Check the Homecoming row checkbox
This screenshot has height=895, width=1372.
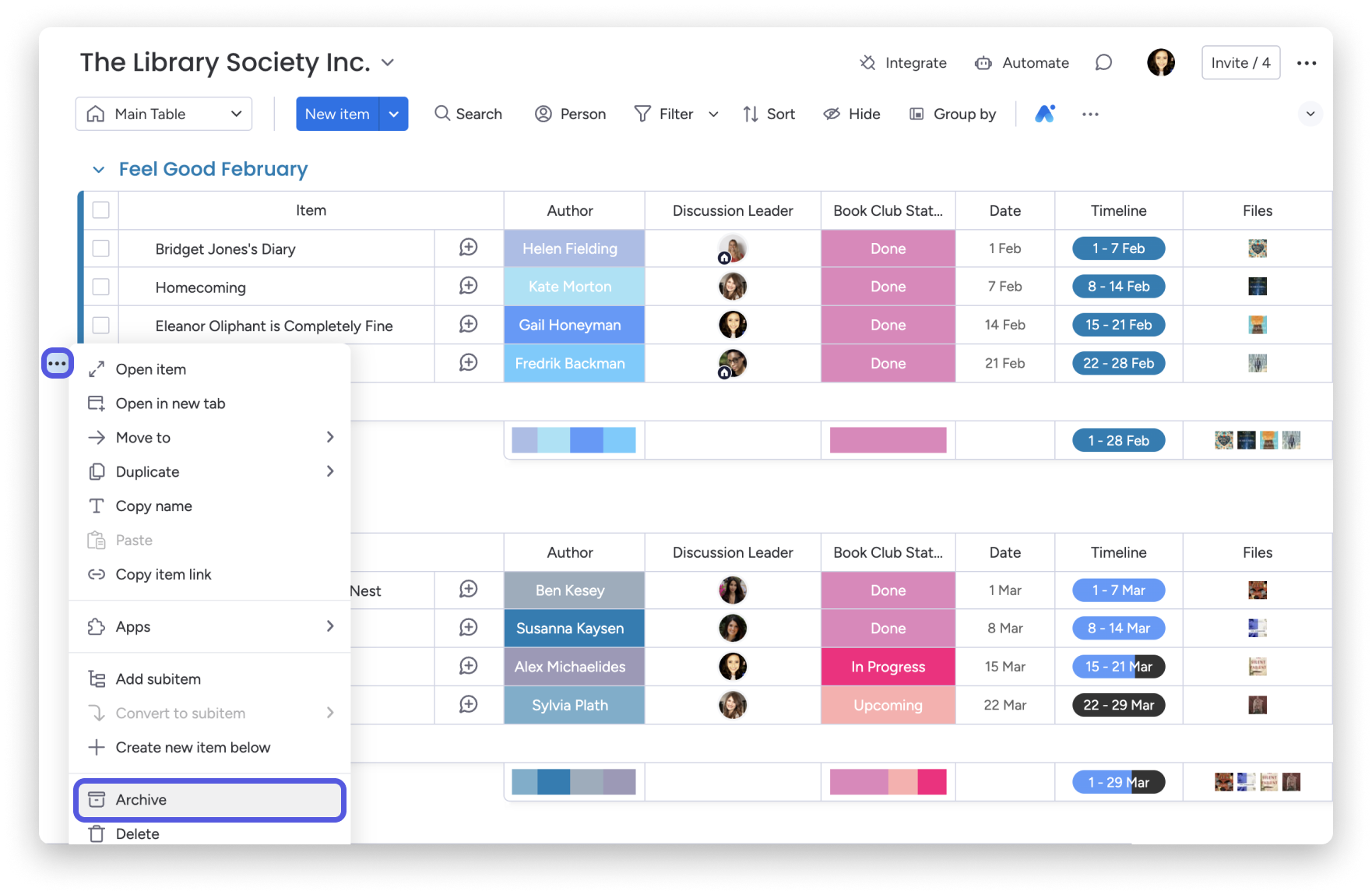101,287
